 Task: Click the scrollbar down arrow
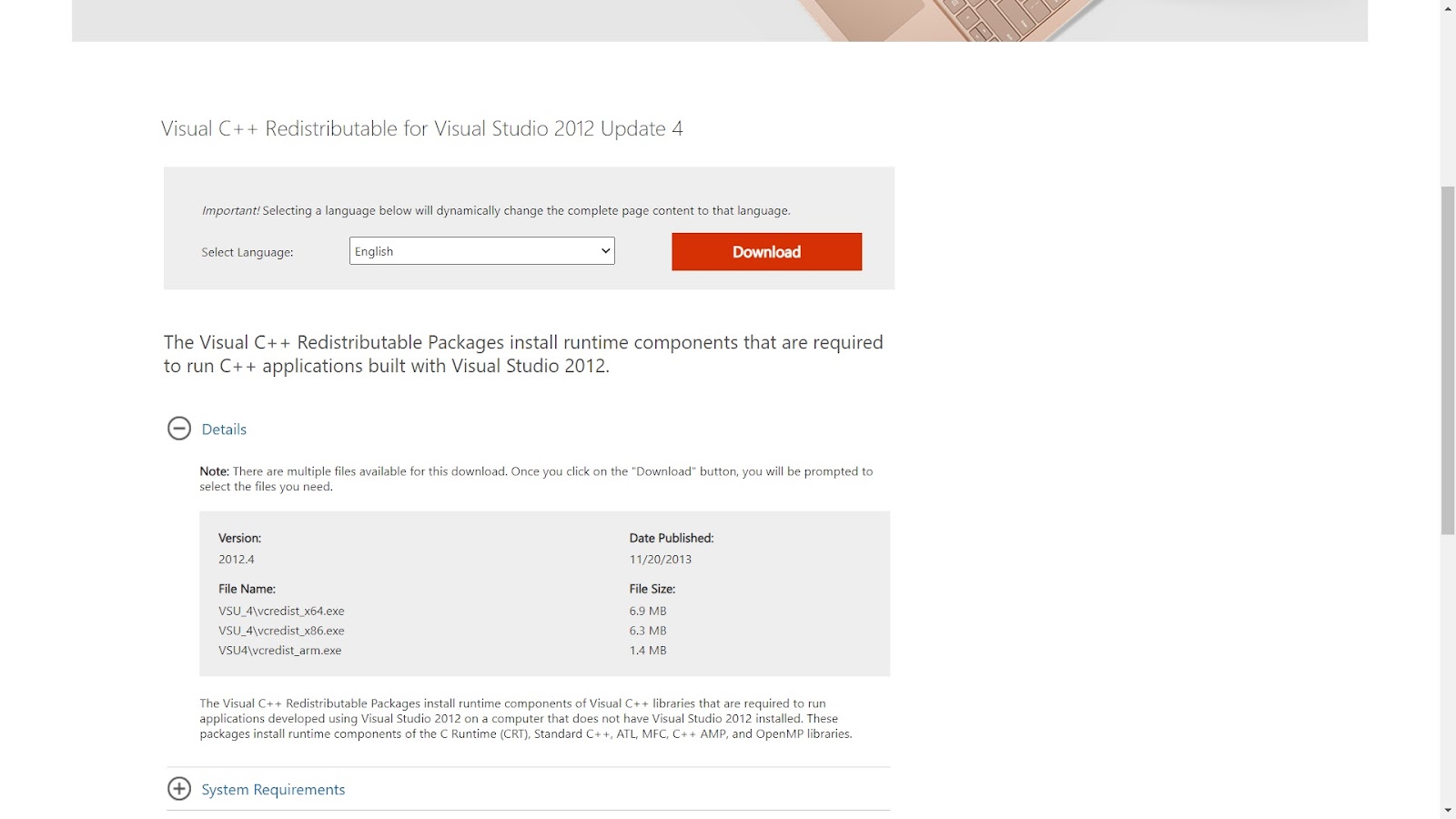click(1448, 810)
